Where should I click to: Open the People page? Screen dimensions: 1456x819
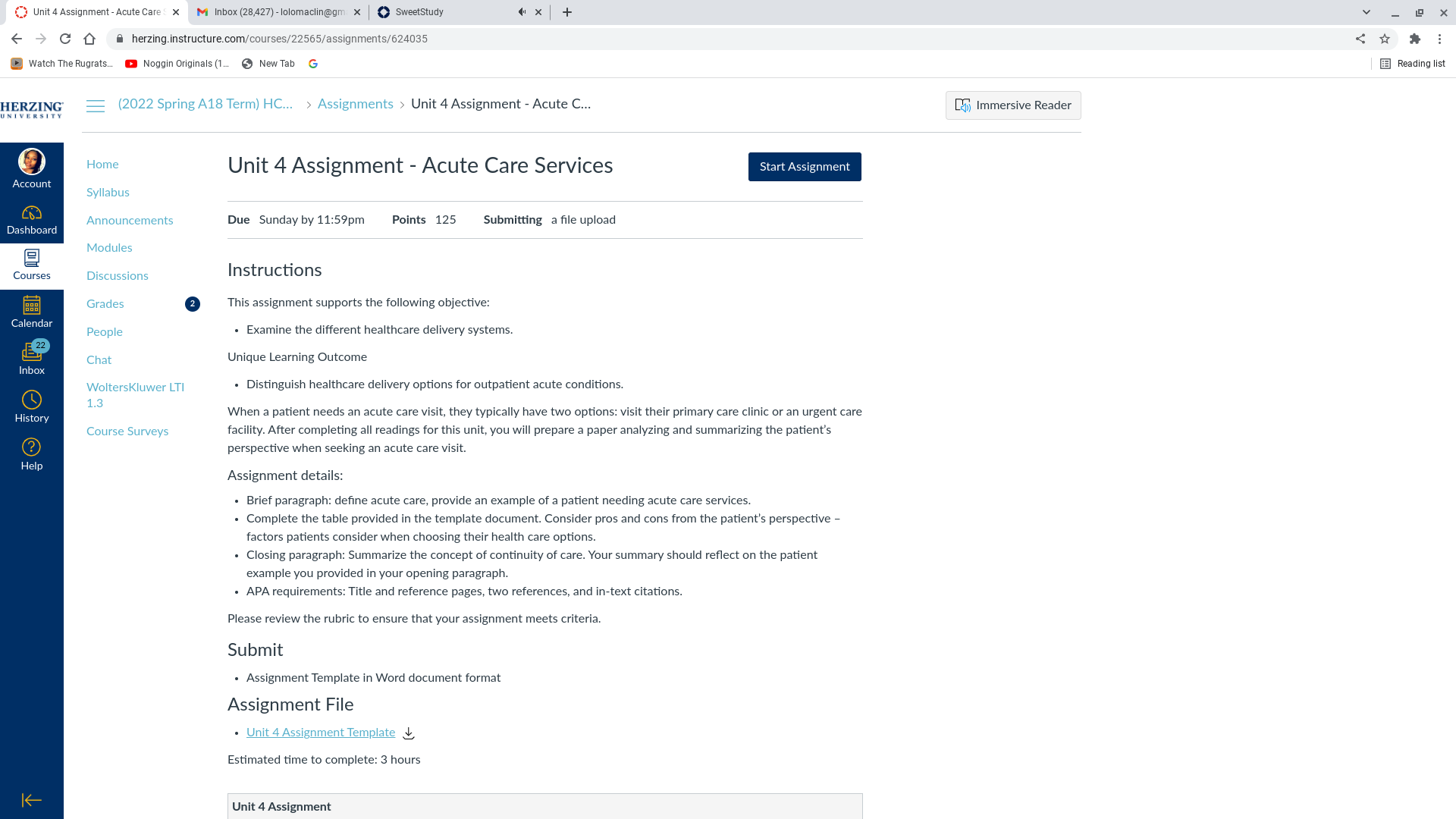click(x=105, y=332)
